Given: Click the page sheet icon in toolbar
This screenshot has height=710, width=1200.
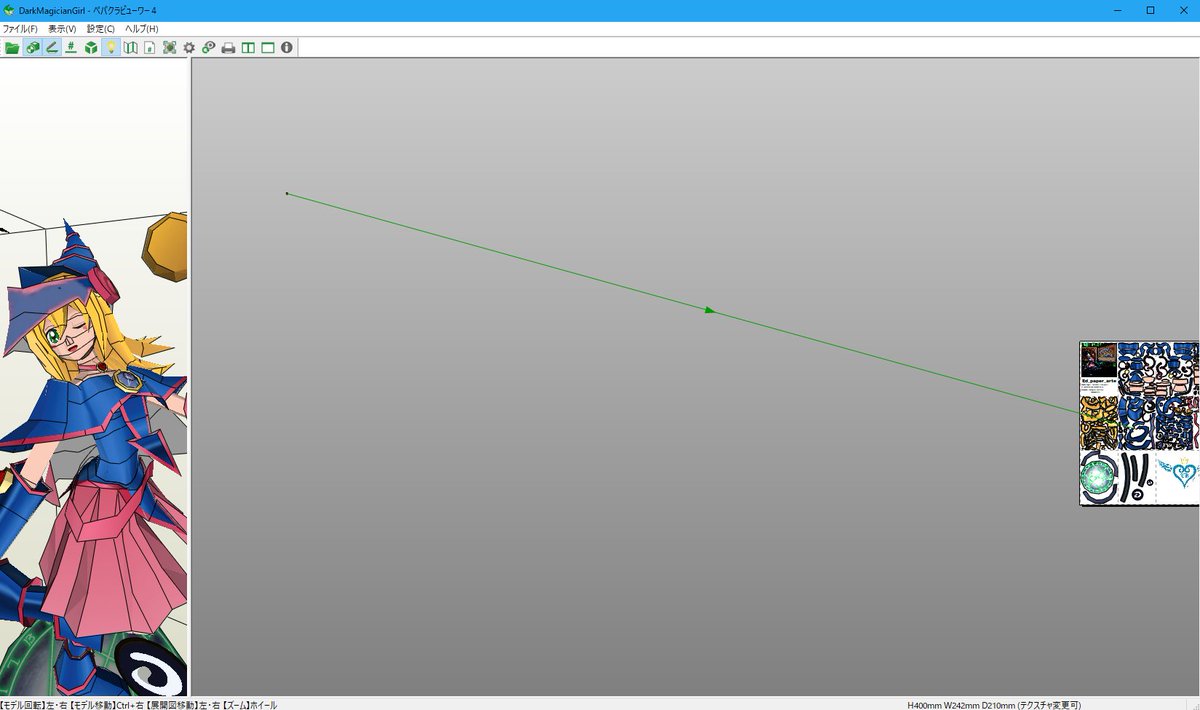Looking at the screenshot, I should point(149,47).
